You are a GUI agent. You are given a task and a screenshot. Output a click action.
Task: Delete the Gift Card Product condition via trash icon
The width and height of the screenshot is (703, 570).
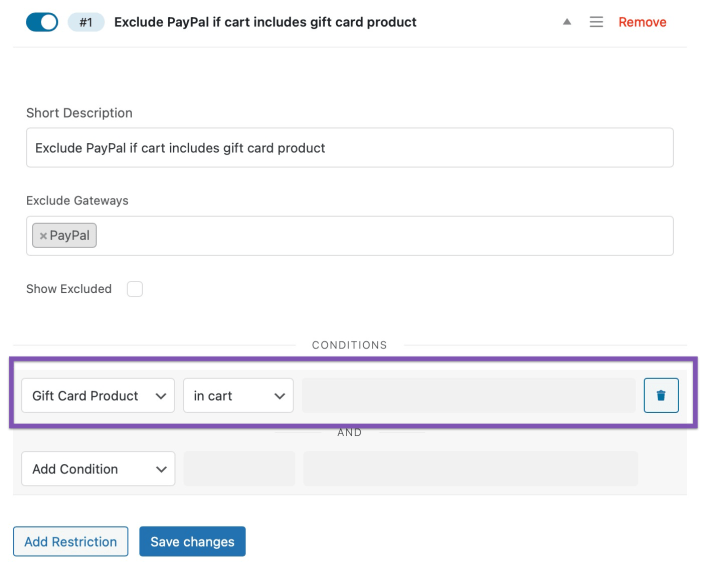[x=661, y=395]
